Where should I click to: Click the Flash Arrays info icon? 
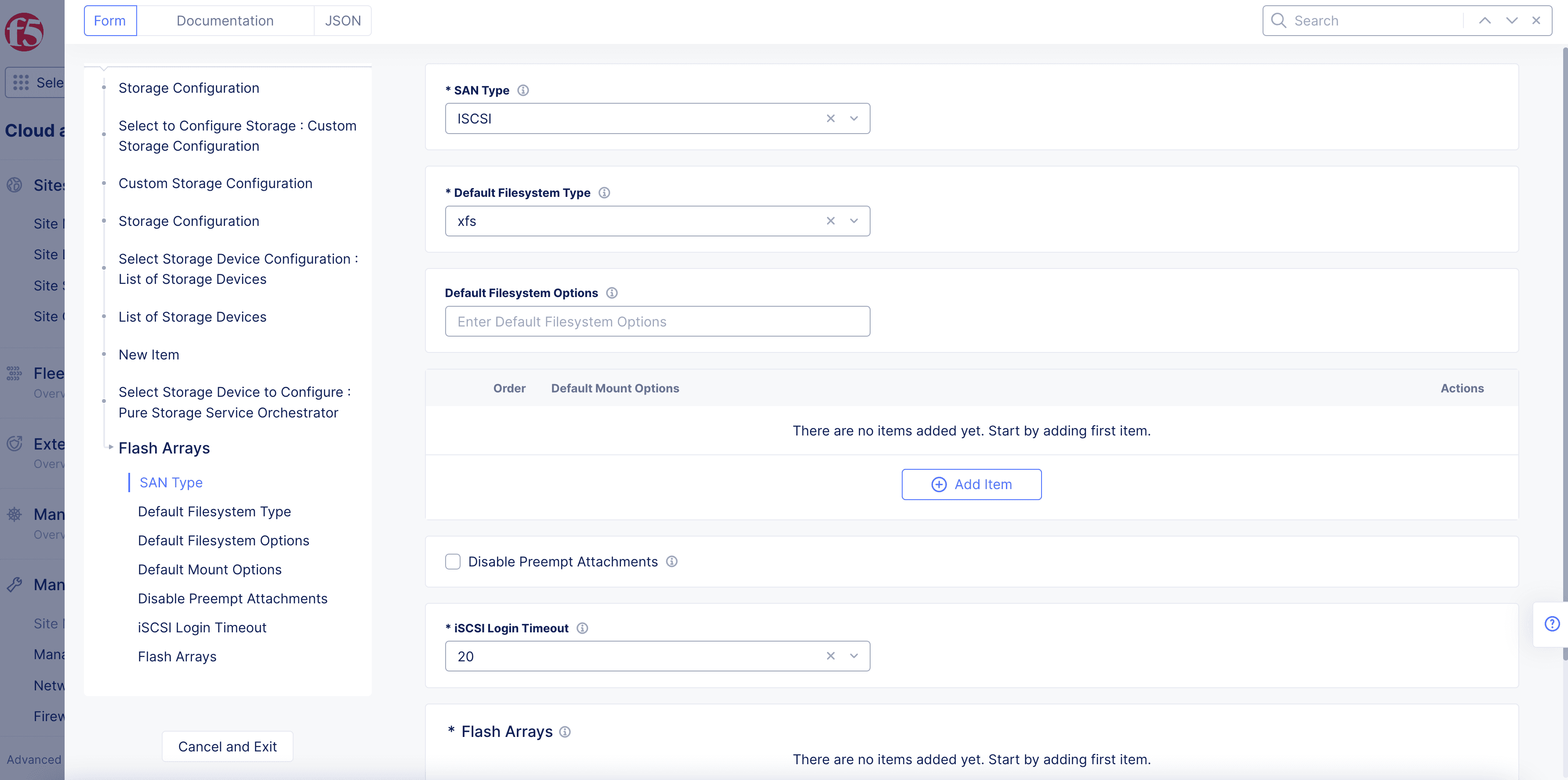(x=565, y=732)
